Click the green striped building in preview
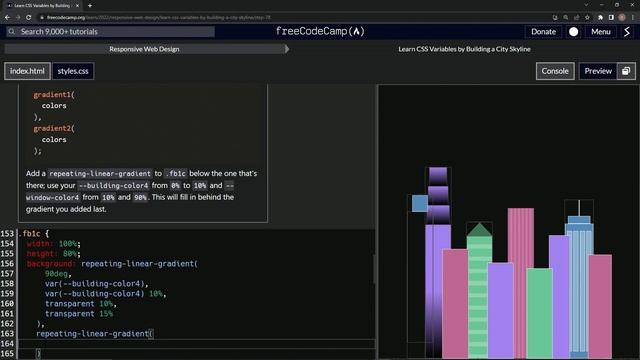Screen dimensions: 640x360 [x=479, y=297]
